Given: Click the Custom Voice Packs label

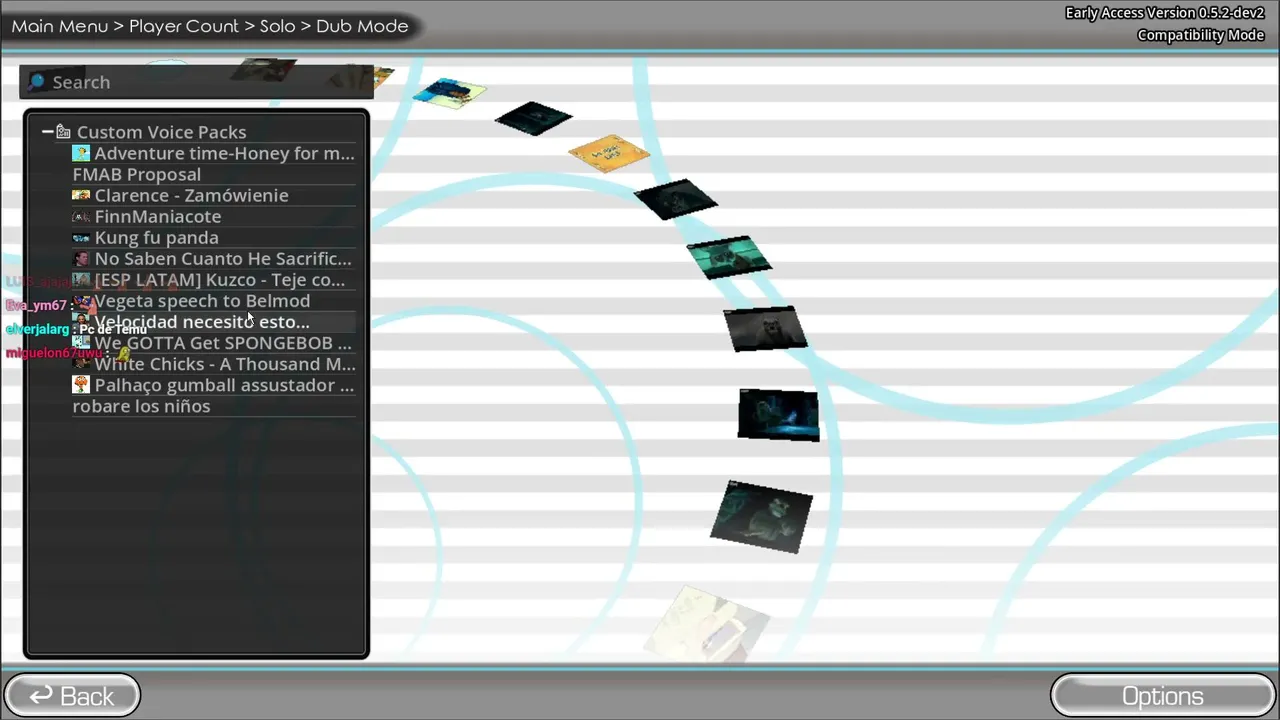Looking at the screenshot, I should pos(161,132).
